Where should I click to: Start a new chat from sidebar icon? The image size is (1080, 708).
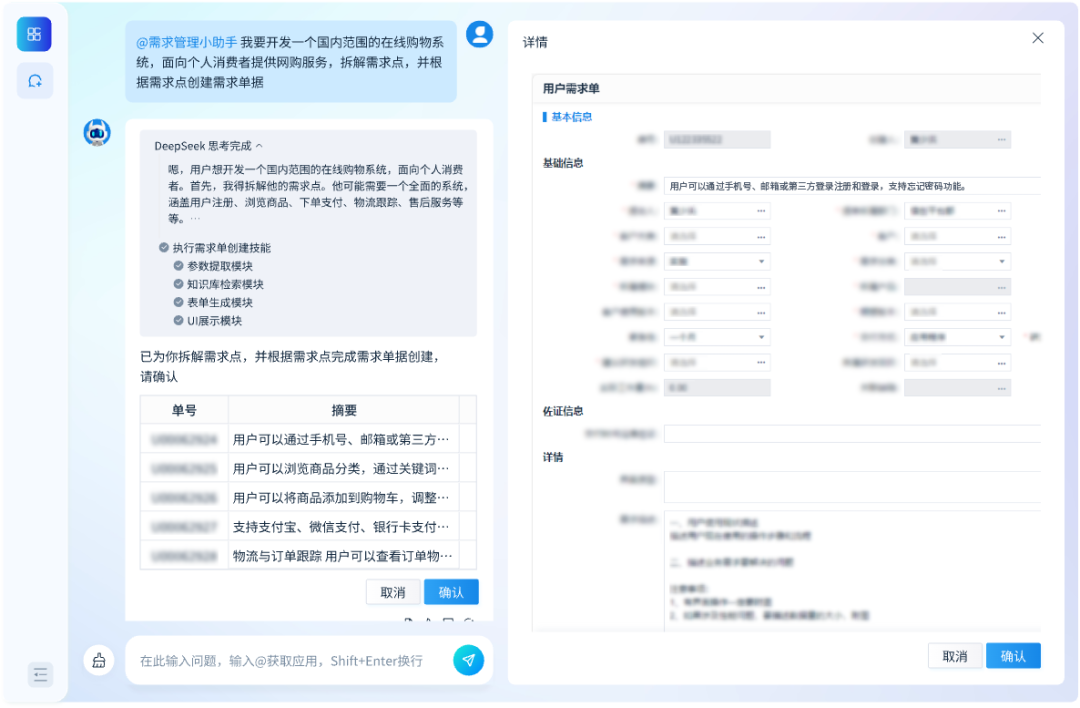click(35, 81)
